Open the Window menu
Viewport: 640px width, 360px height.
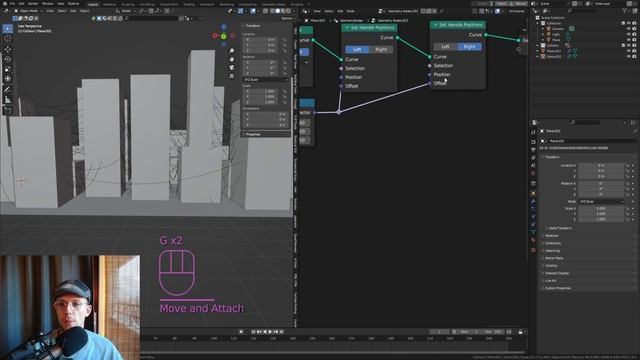click(x=47, y=4)
